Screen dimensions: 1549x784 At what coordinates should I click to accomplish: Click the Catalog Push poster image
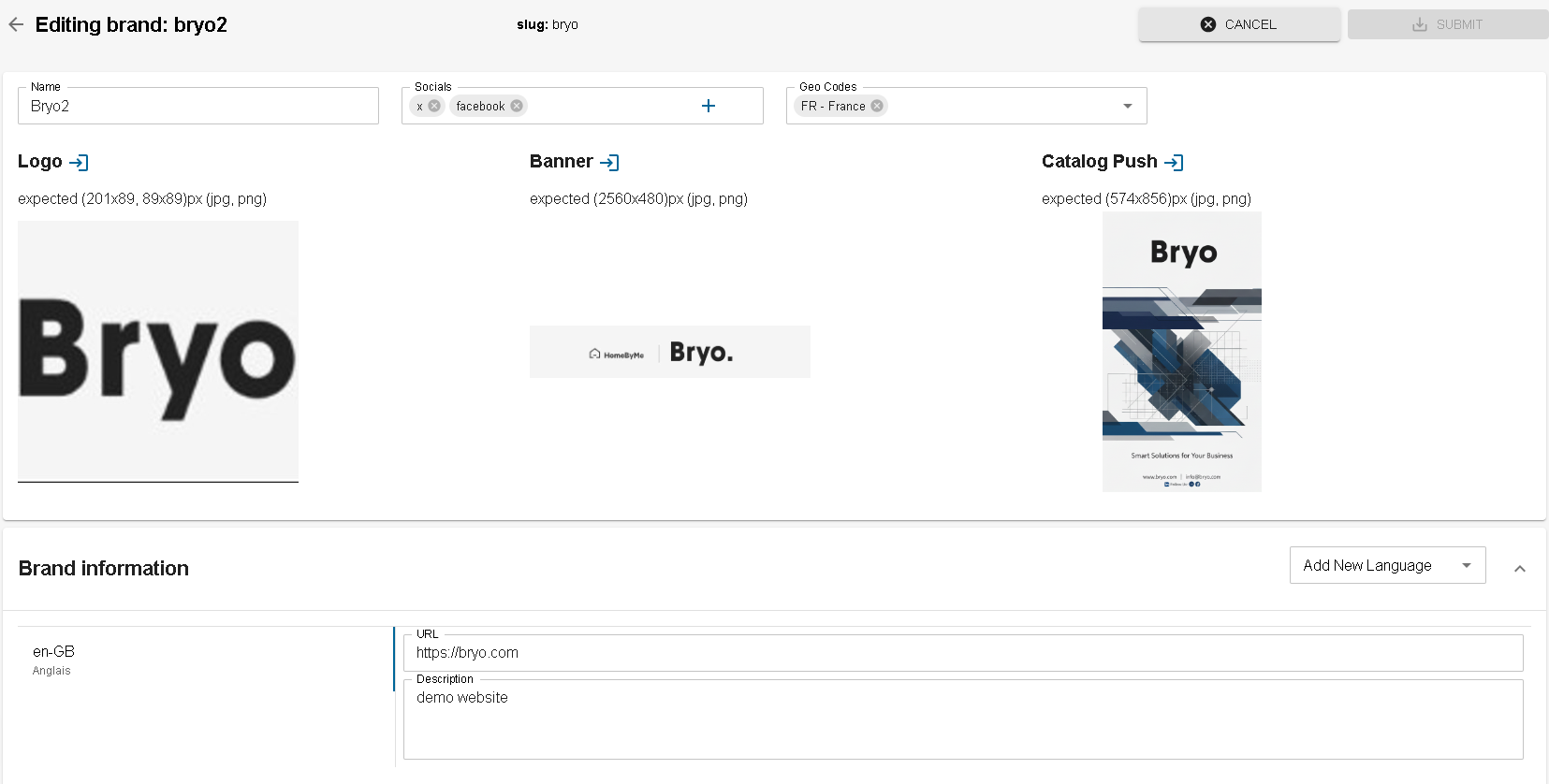pyautogui.click(x=1182, y=352)
